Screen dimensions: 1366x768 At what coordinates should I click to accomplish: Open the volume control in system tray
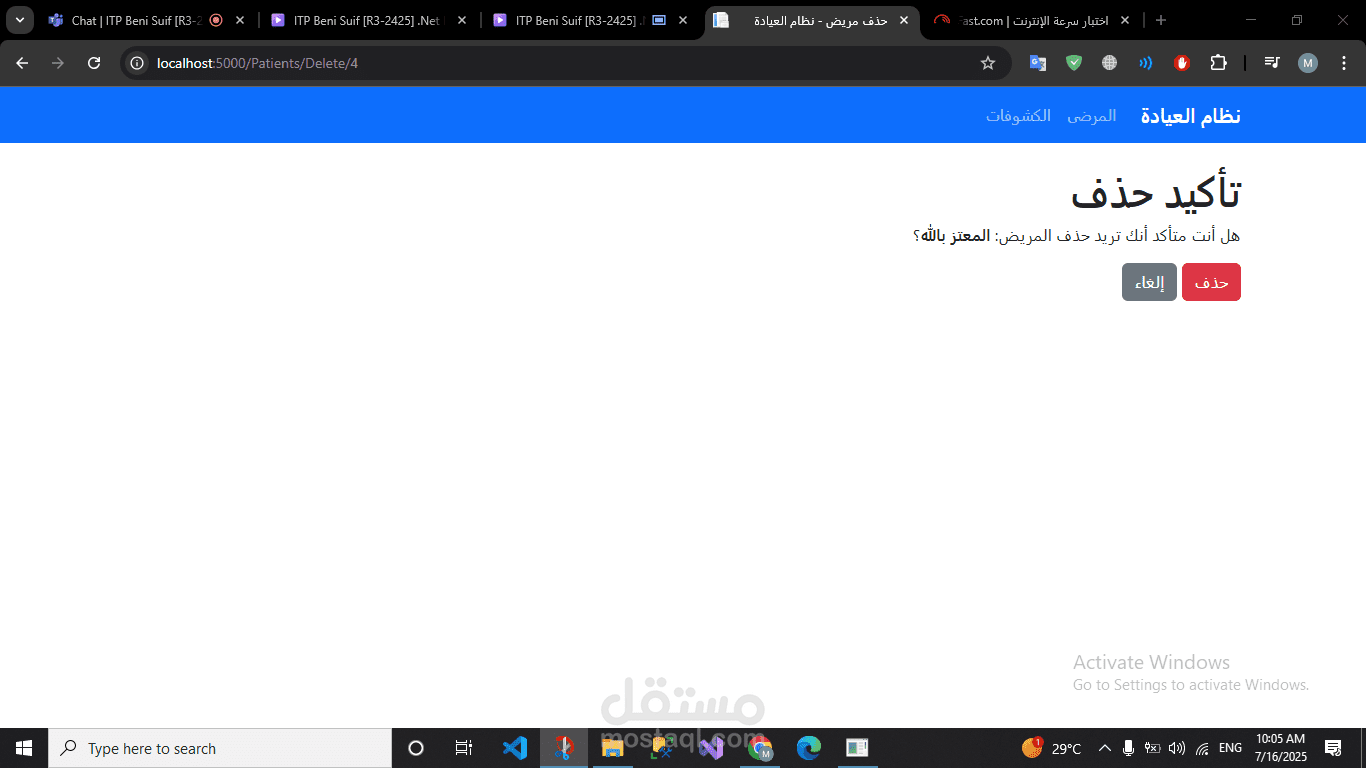(x=1177, y=748)
